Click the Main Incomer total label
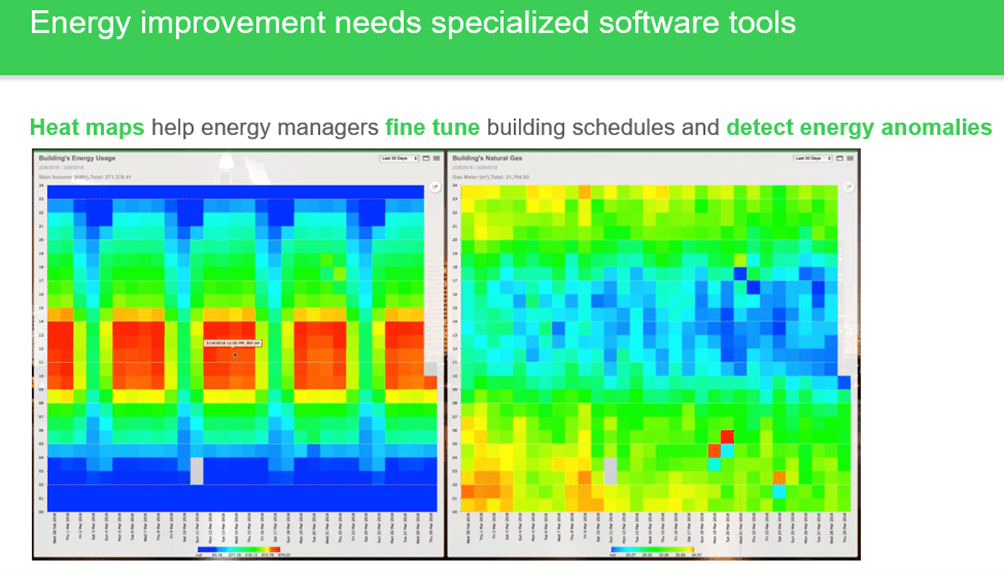Screen dimensions: 1004x575 [x=85, y=177]
